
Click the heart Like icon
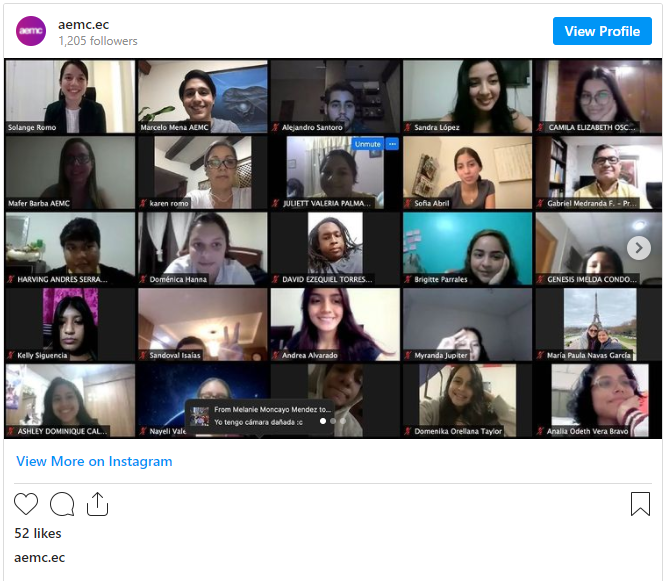tap(26, 504)
